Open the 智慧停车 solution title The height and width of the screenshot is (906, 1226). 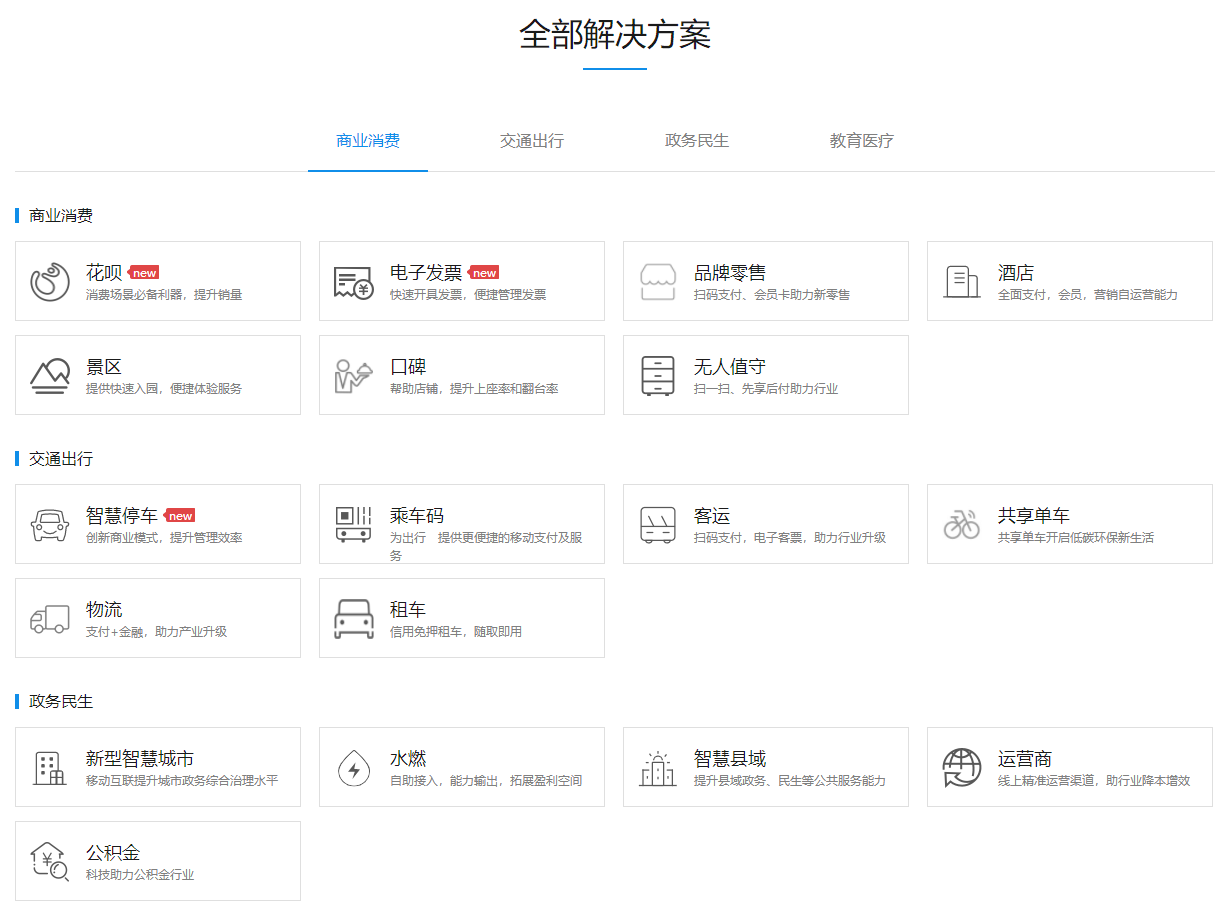click(x=122, y=516)
